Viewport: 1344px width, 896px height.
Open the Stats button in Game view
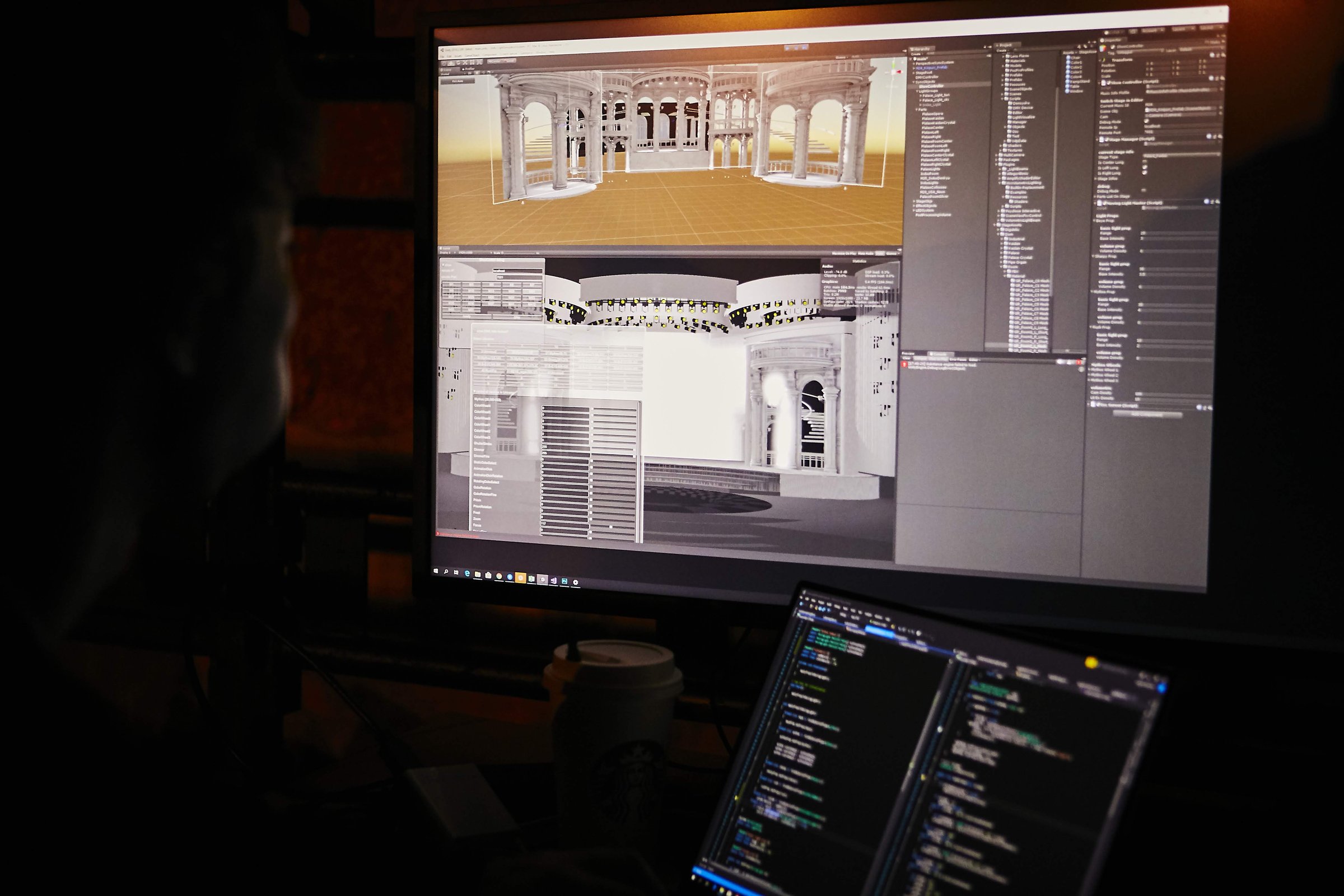pyautogui.click(x=880, y=254)
